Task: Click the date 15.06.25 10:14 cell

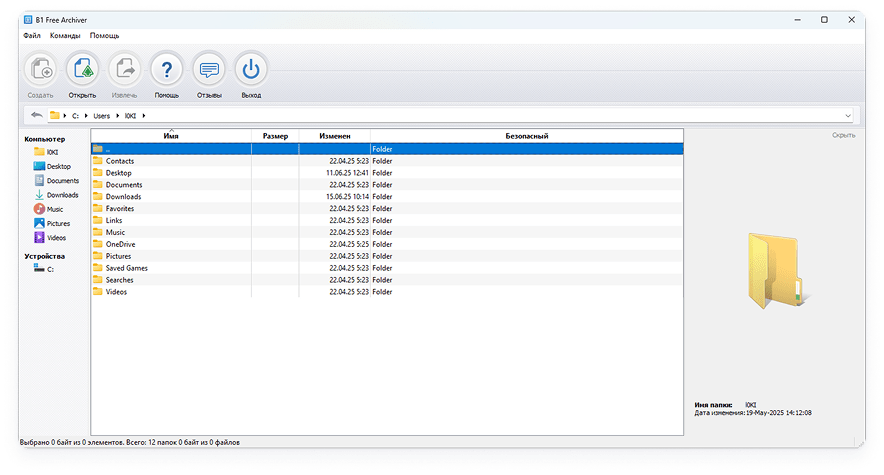Action: pyautogui.click(x=347, y=197)
